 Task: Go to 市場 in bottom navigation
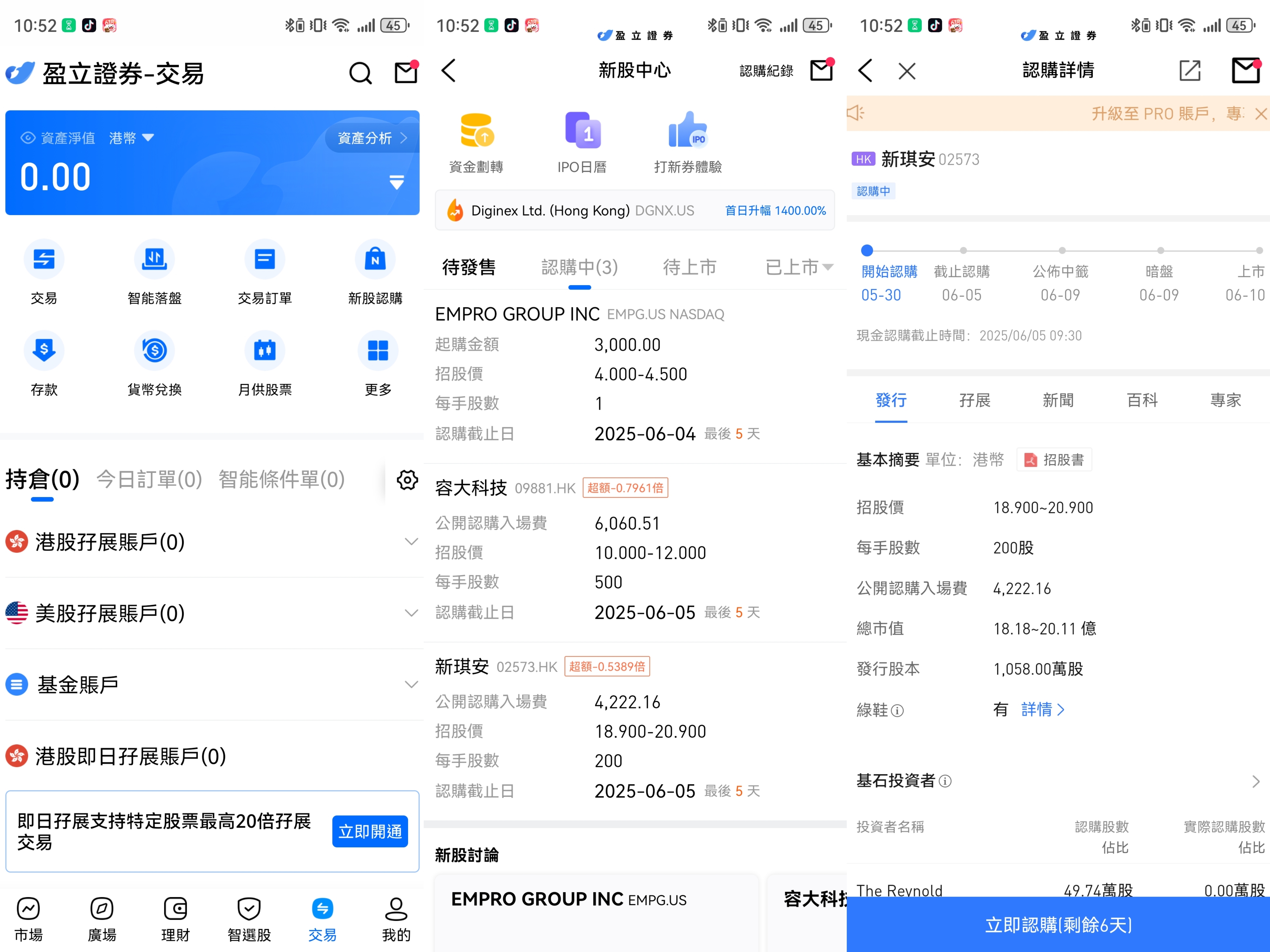pos(29,920)
